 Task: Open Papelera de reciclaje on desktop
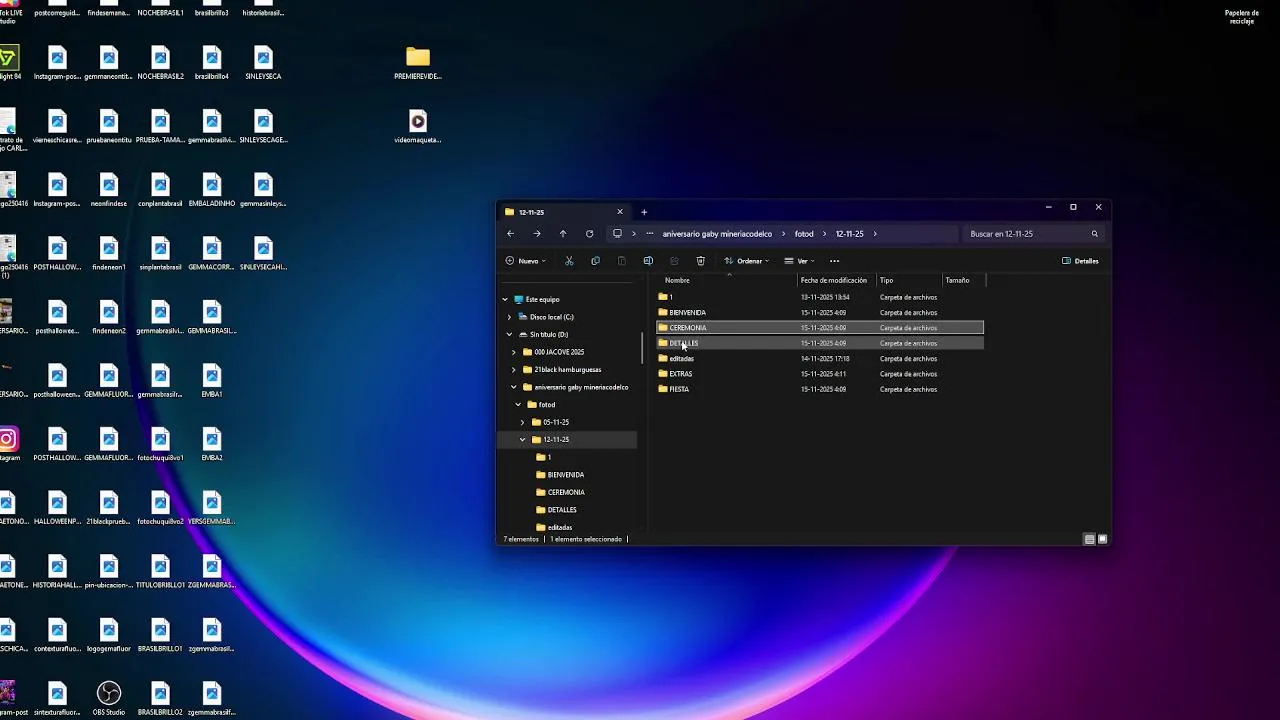click(1241, 17)
